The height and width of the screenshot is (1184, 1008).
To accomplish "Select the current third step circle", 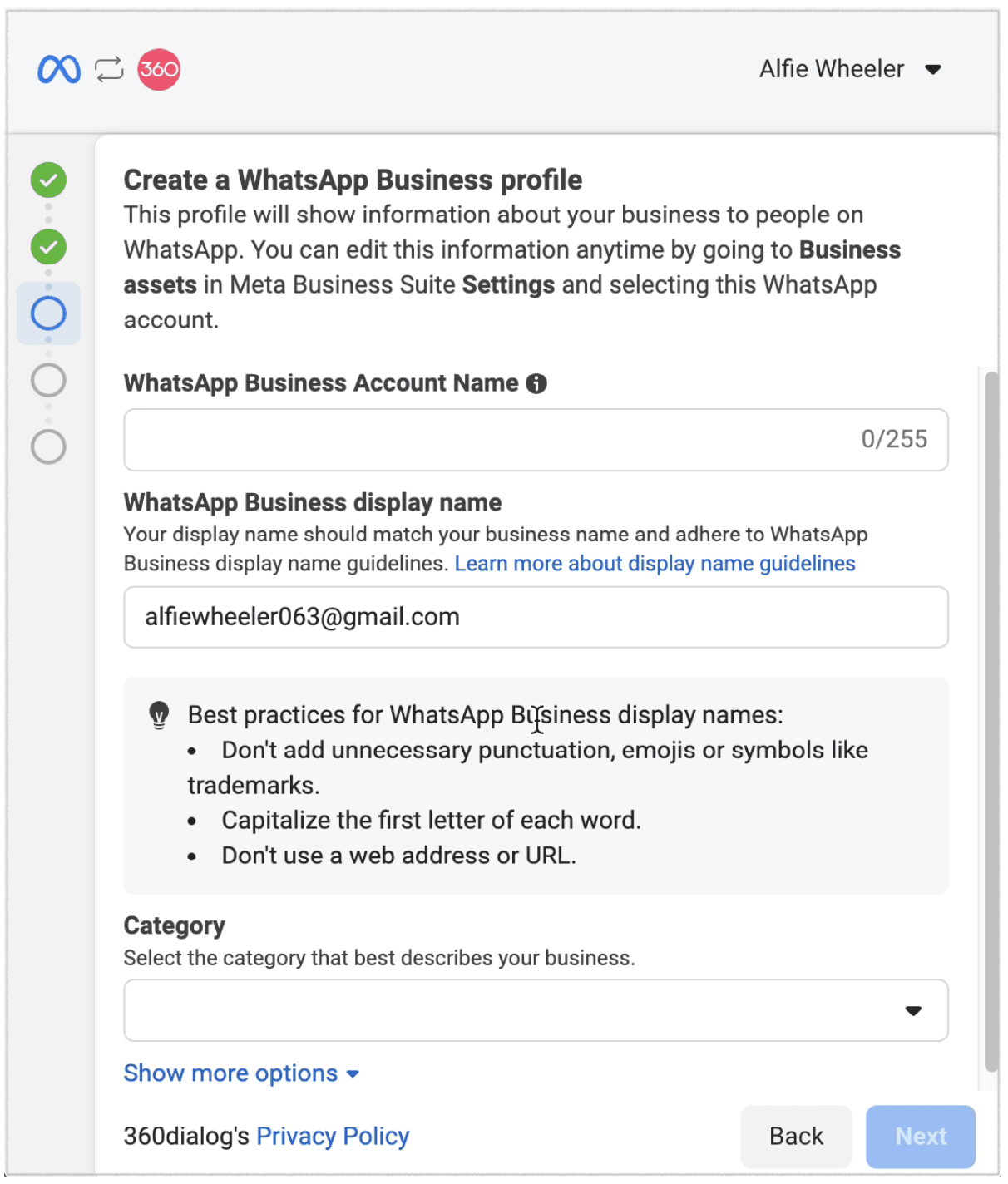I will (48, 313).
